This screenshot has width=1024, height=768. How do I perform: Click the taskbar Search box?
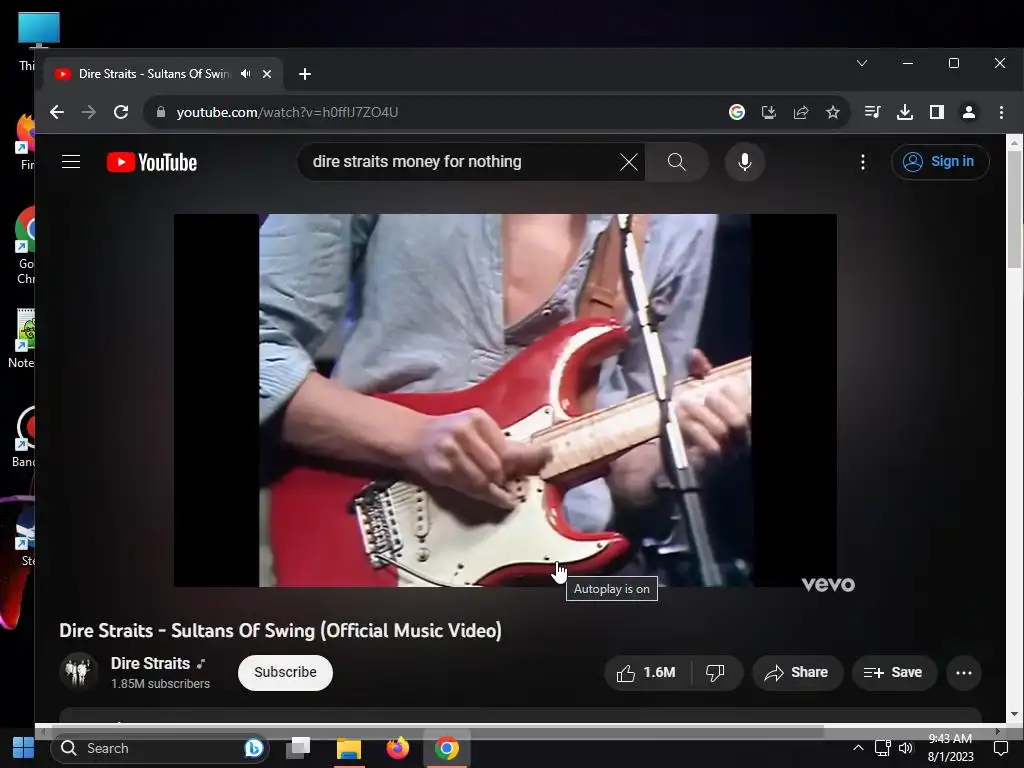159,748
